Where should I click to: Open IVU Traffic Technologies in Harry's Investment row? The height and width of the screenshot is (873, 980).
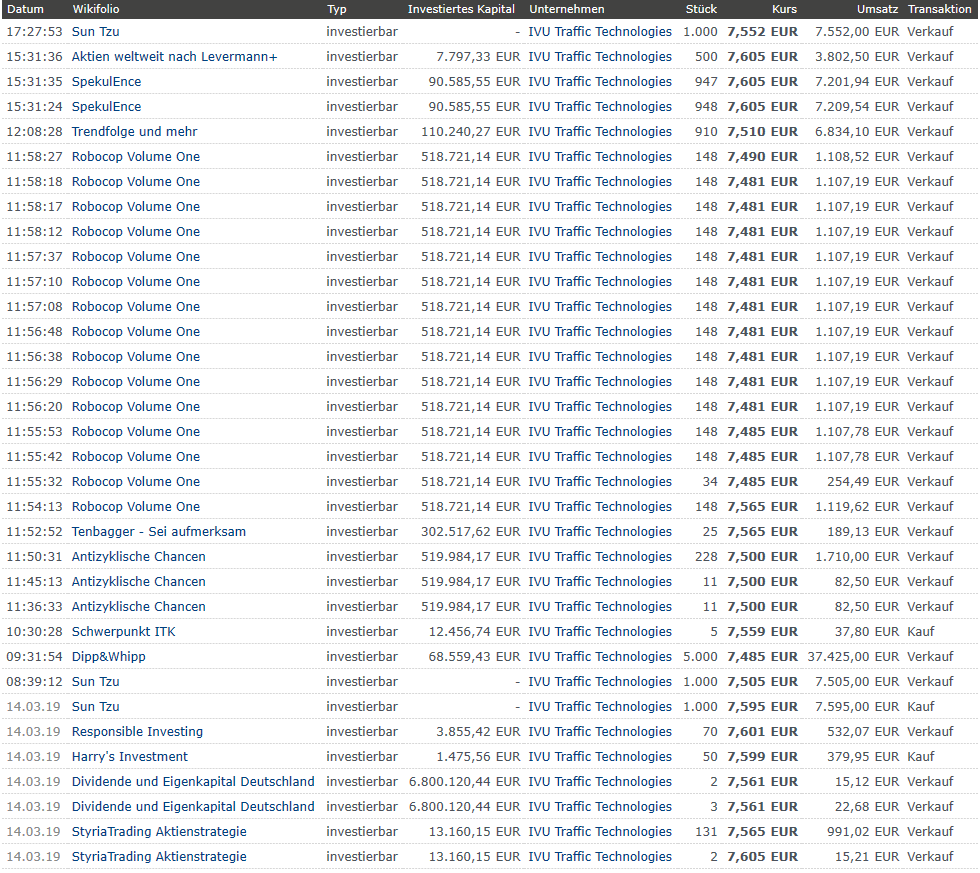tap(600, 757)
